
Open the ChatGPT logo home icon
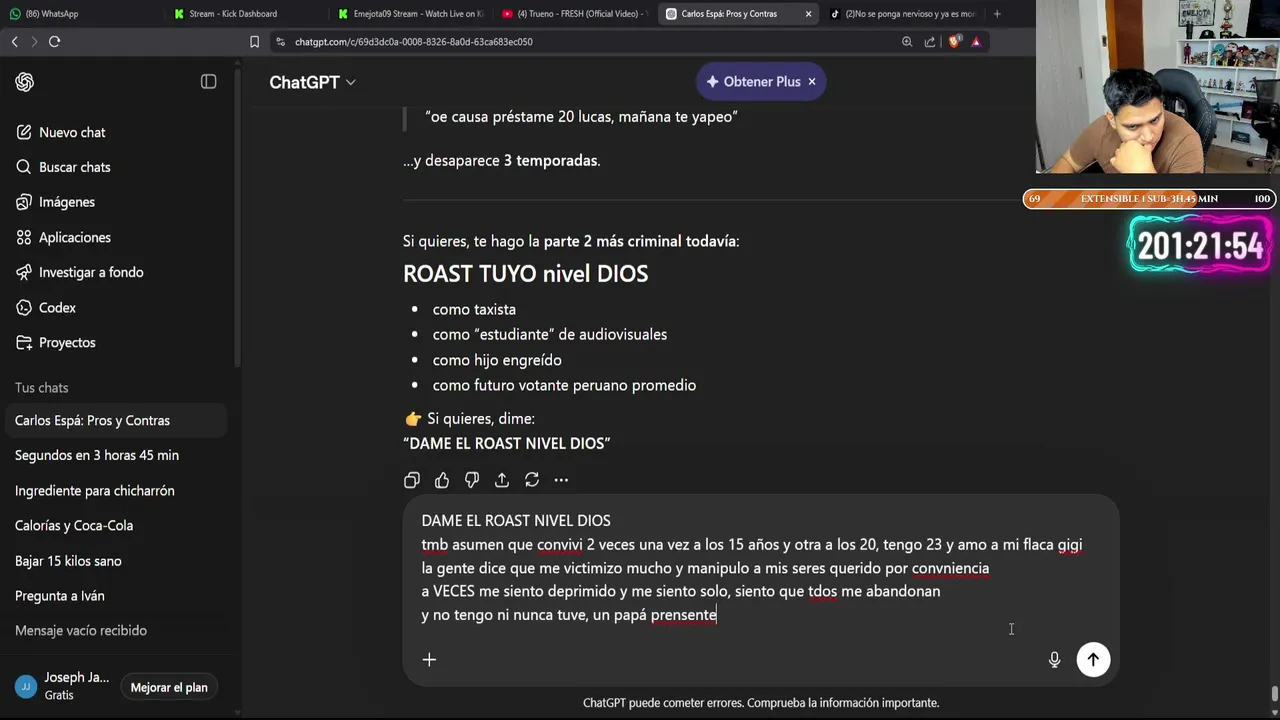25,82
